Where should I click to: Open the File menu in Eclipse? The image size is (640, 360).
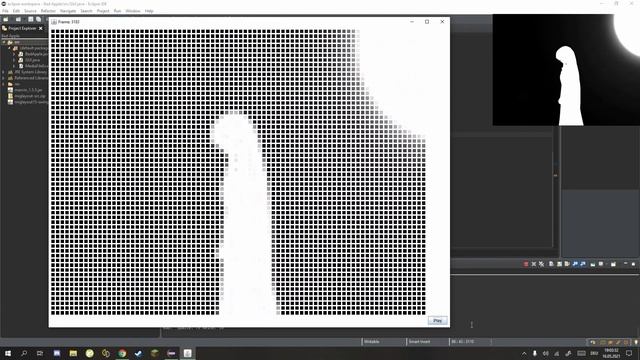tap(5, 11)
